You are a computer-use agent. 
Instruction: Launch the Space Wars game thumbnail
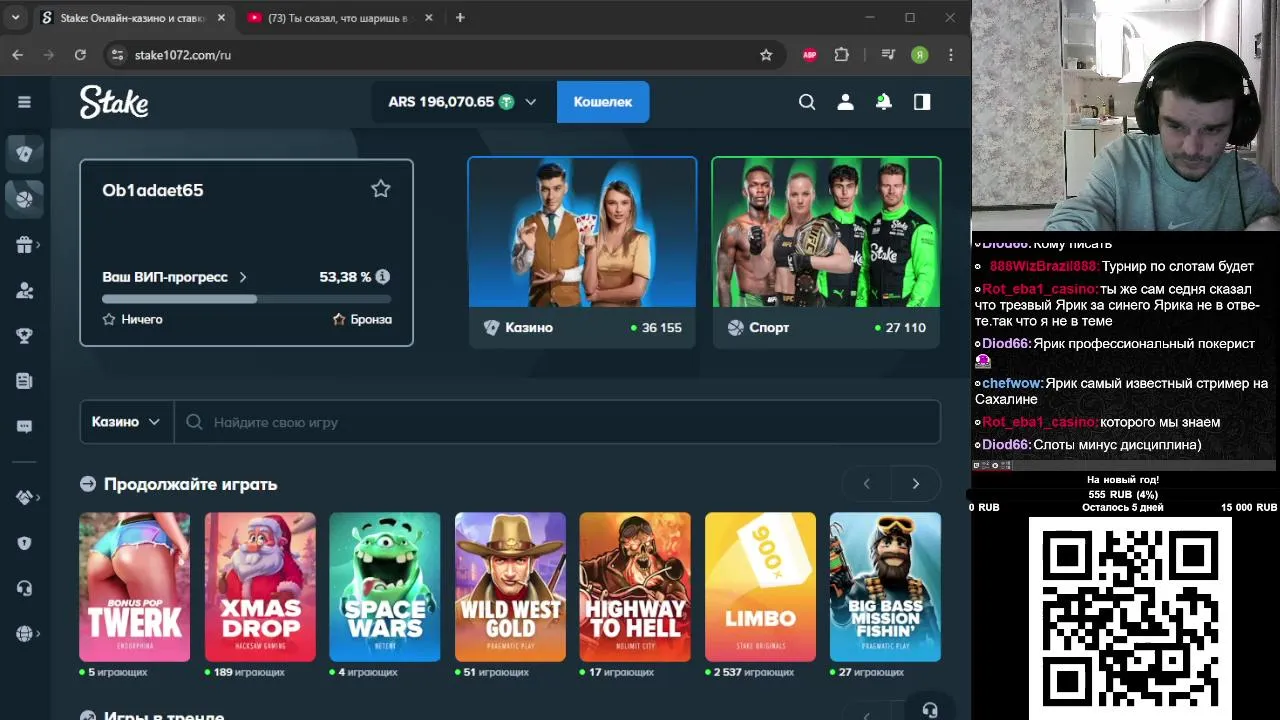click(x=385, y=587)
